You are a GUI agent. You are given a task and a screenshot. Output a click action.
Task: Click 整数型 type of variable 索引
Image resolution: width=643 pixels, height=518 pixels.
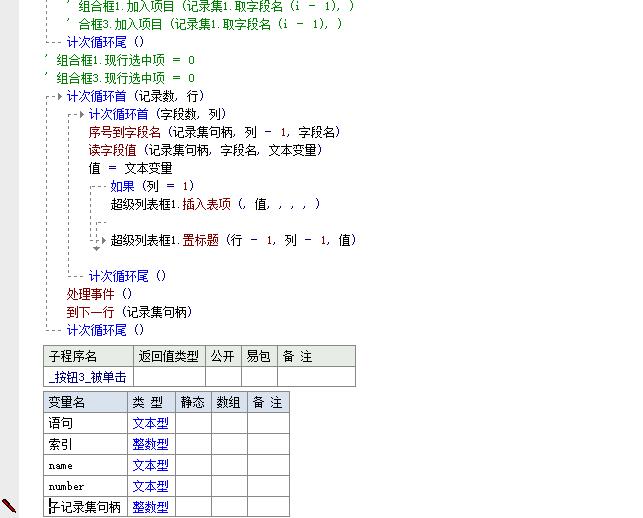150,444
